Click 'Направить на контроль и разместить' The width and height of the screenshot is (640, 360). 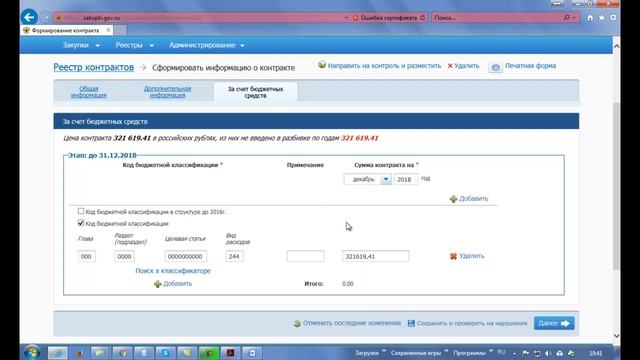384,66
